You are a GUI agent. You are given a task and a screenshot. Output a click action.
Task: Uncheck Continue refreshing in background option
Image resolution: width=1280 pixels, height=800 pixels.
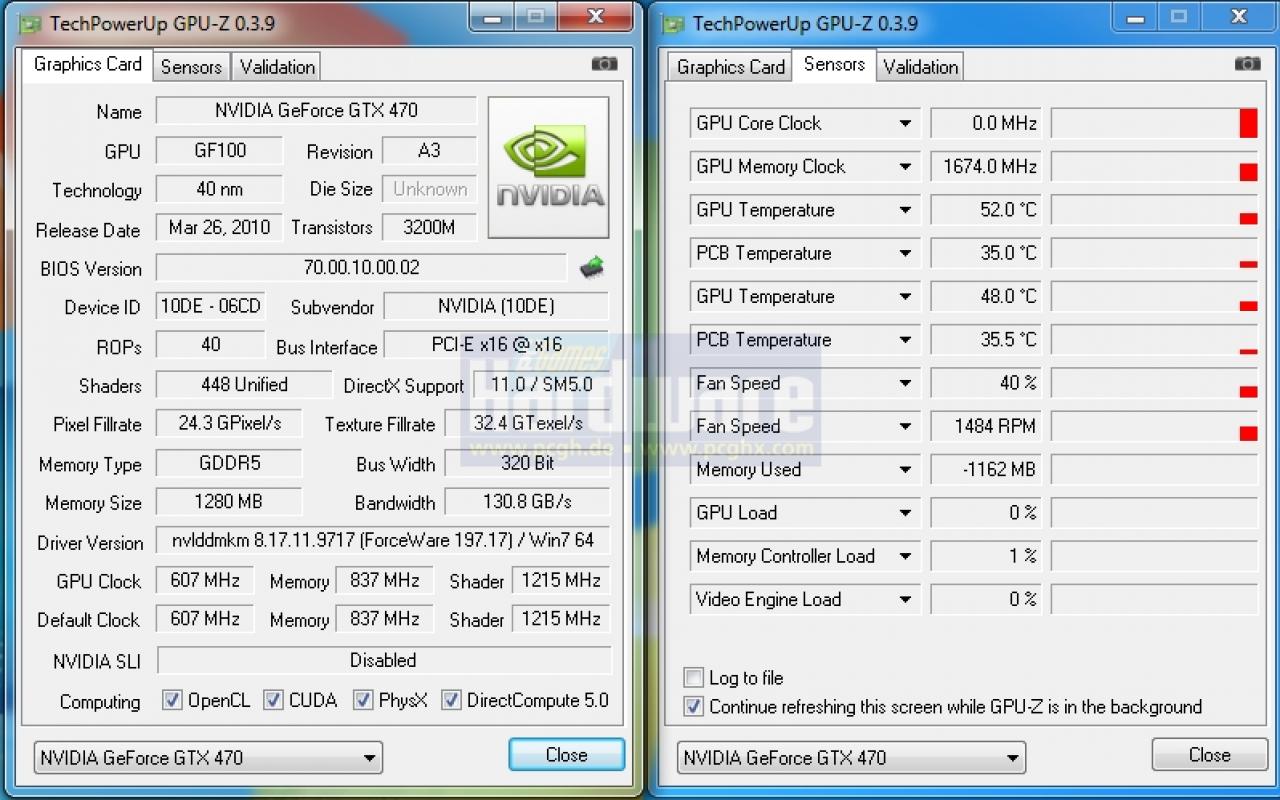point(693,706)
